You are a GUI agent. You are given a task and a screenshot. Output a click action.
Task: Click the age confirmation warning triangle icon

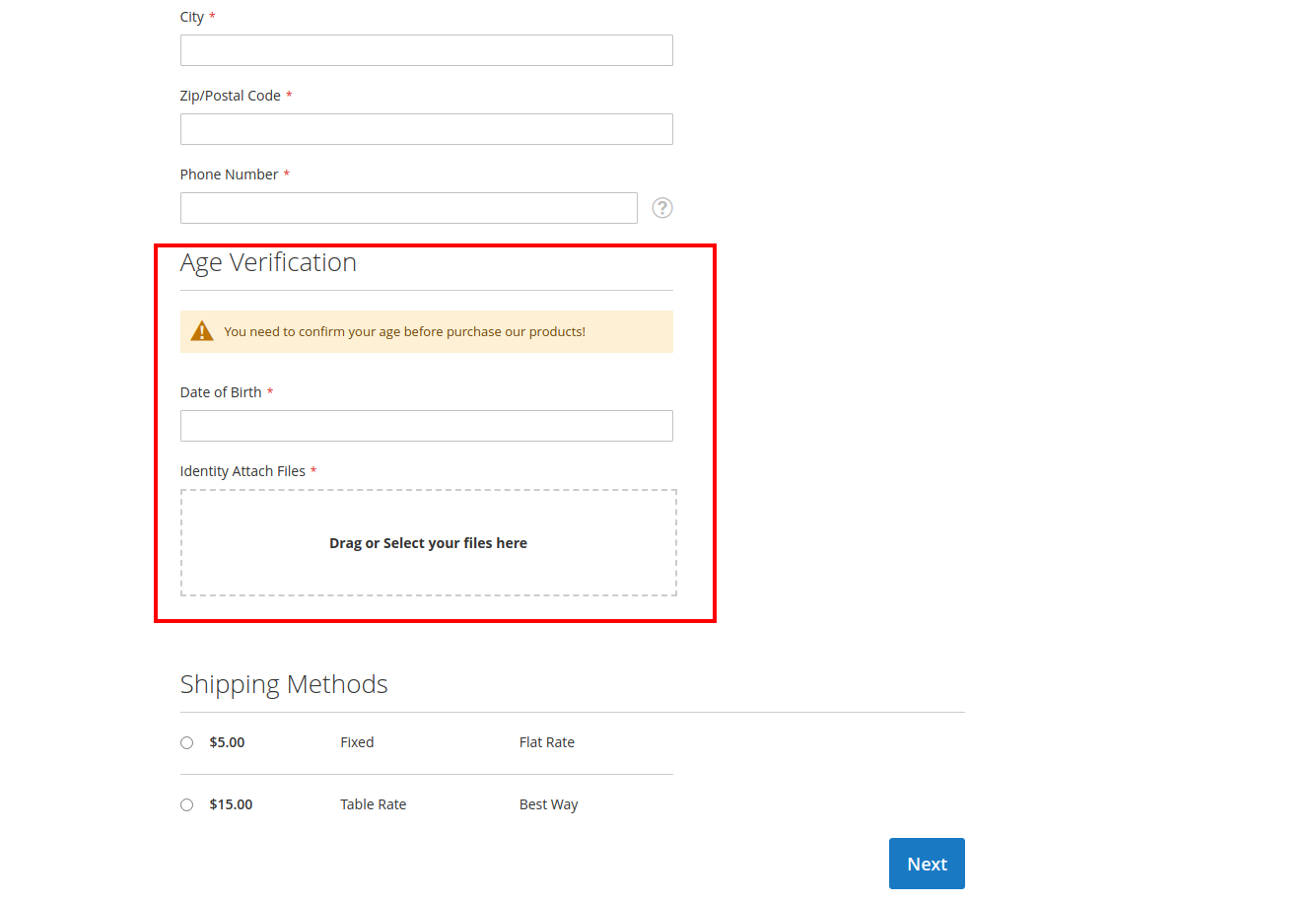pyautogui.click(x=202, y=331)
